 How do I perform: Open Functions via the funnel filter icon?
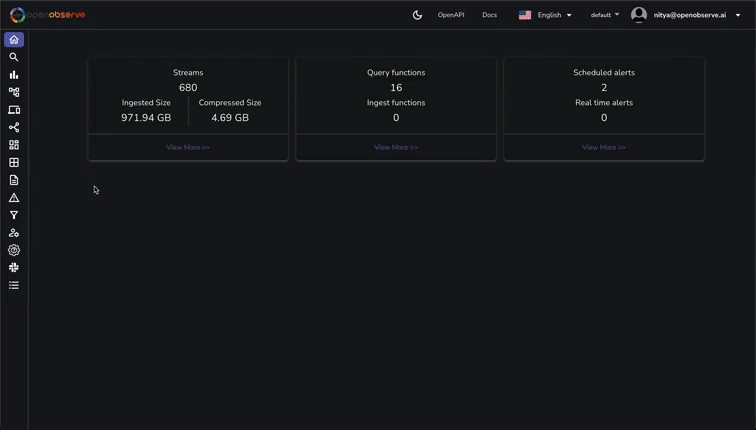coord(14,215)
